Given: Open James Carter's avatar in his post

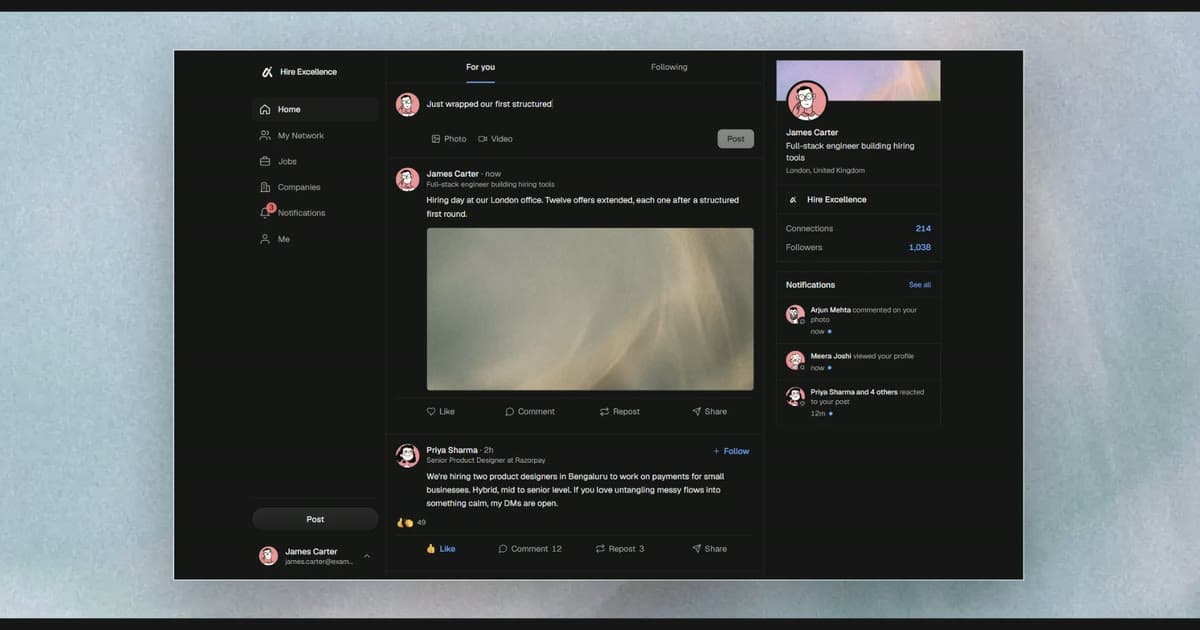Looking at the screenshot, I should (407, 179).
